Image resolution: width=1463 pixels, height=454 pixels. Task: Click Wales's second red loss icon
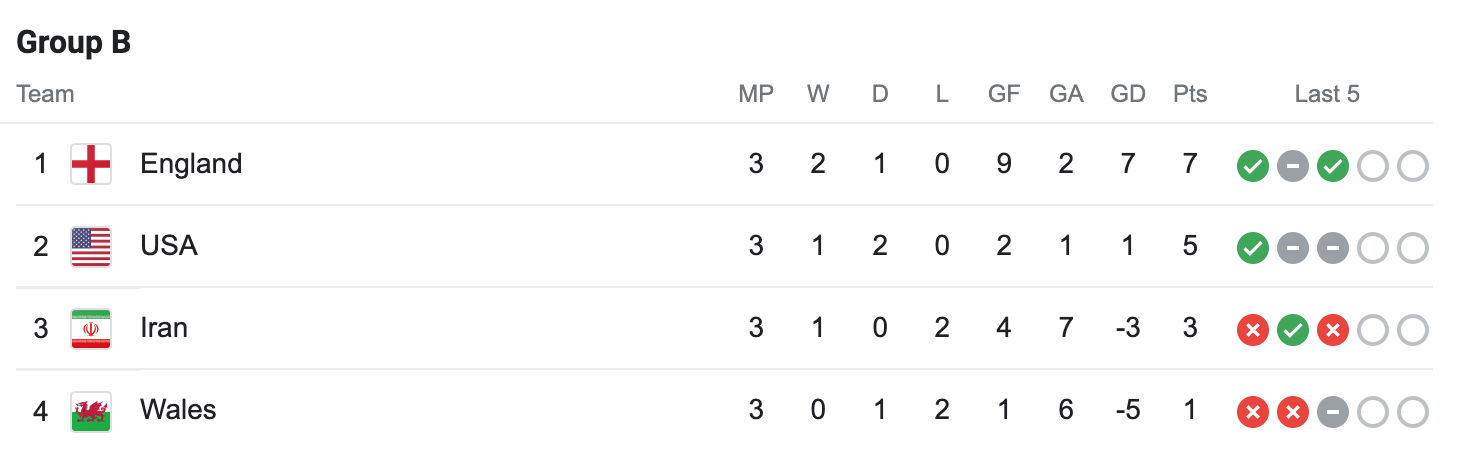(x=1292, y=412)
